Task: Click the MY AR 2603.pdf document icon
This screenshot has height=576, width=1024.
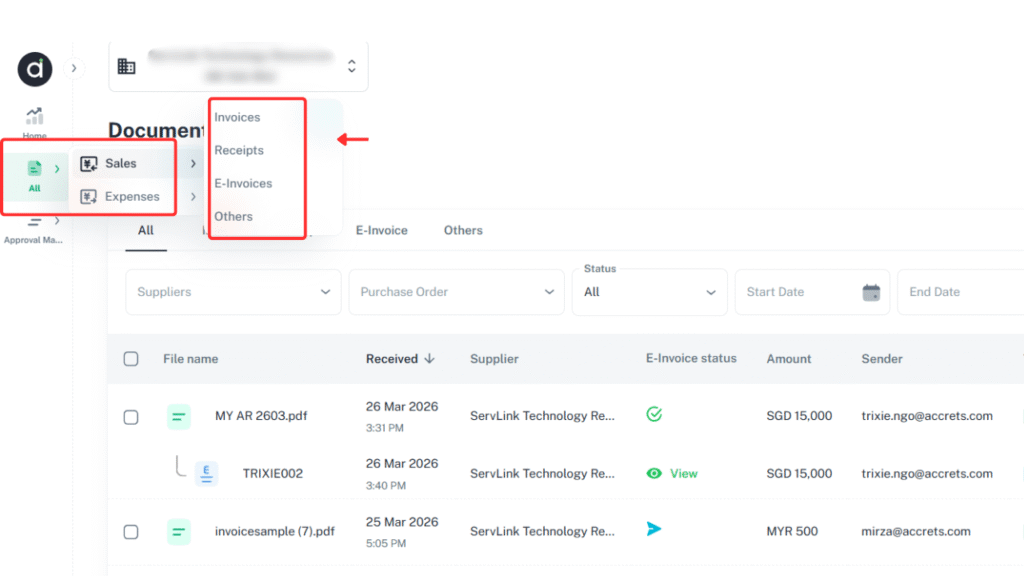Action: pyautogui.click(x=179, y=417)
